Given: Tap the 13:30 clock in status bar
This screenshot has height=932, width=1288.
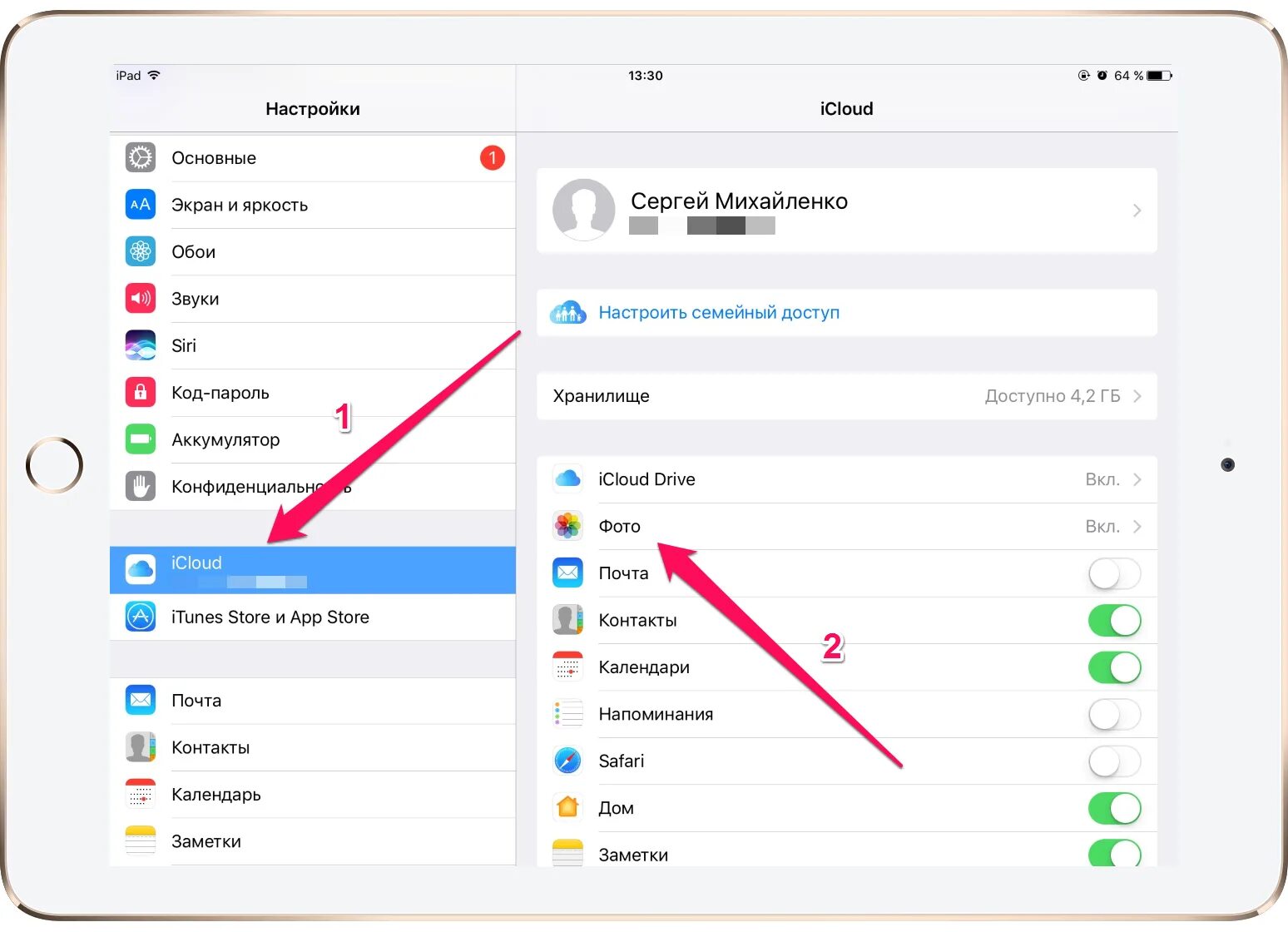Looking at the screenshot, I should coord(646,76).
